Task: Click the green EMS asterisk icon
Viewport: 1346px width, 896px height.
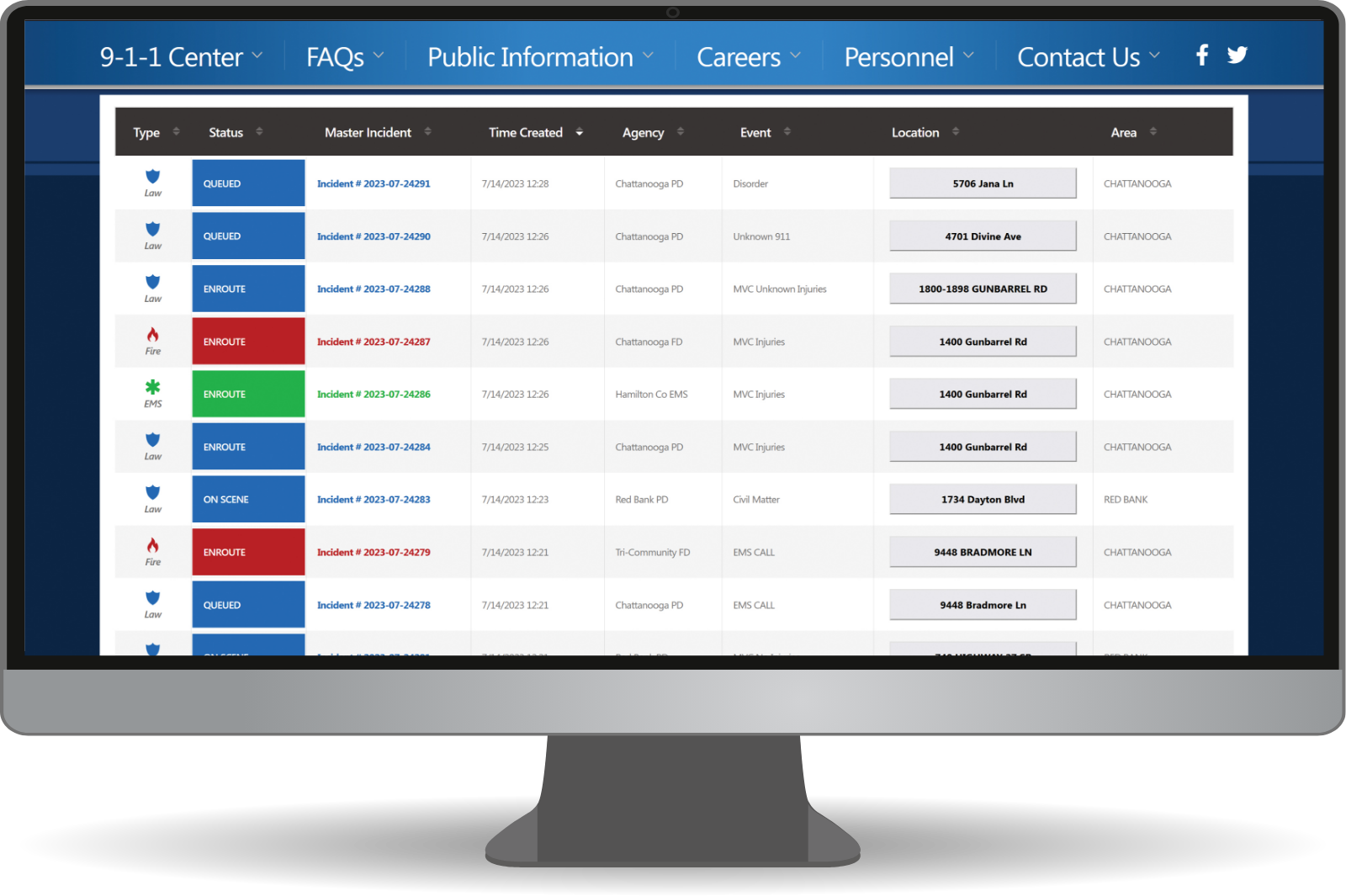Action: (152, 388)
